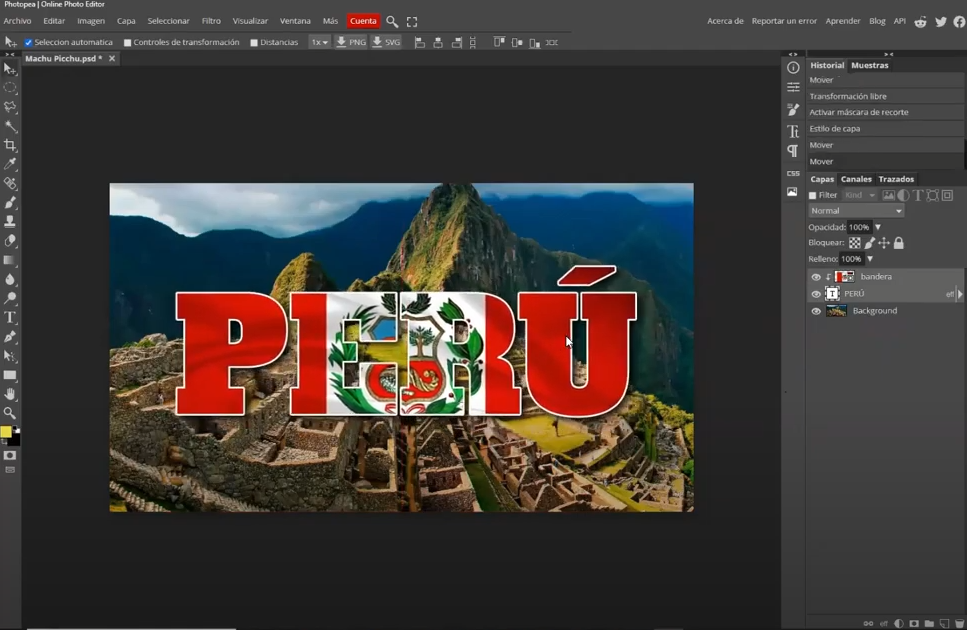This screenshot has height=630, width=967.
Task: Disable Seleccion automatica checkbox
Action: point(29,43)
